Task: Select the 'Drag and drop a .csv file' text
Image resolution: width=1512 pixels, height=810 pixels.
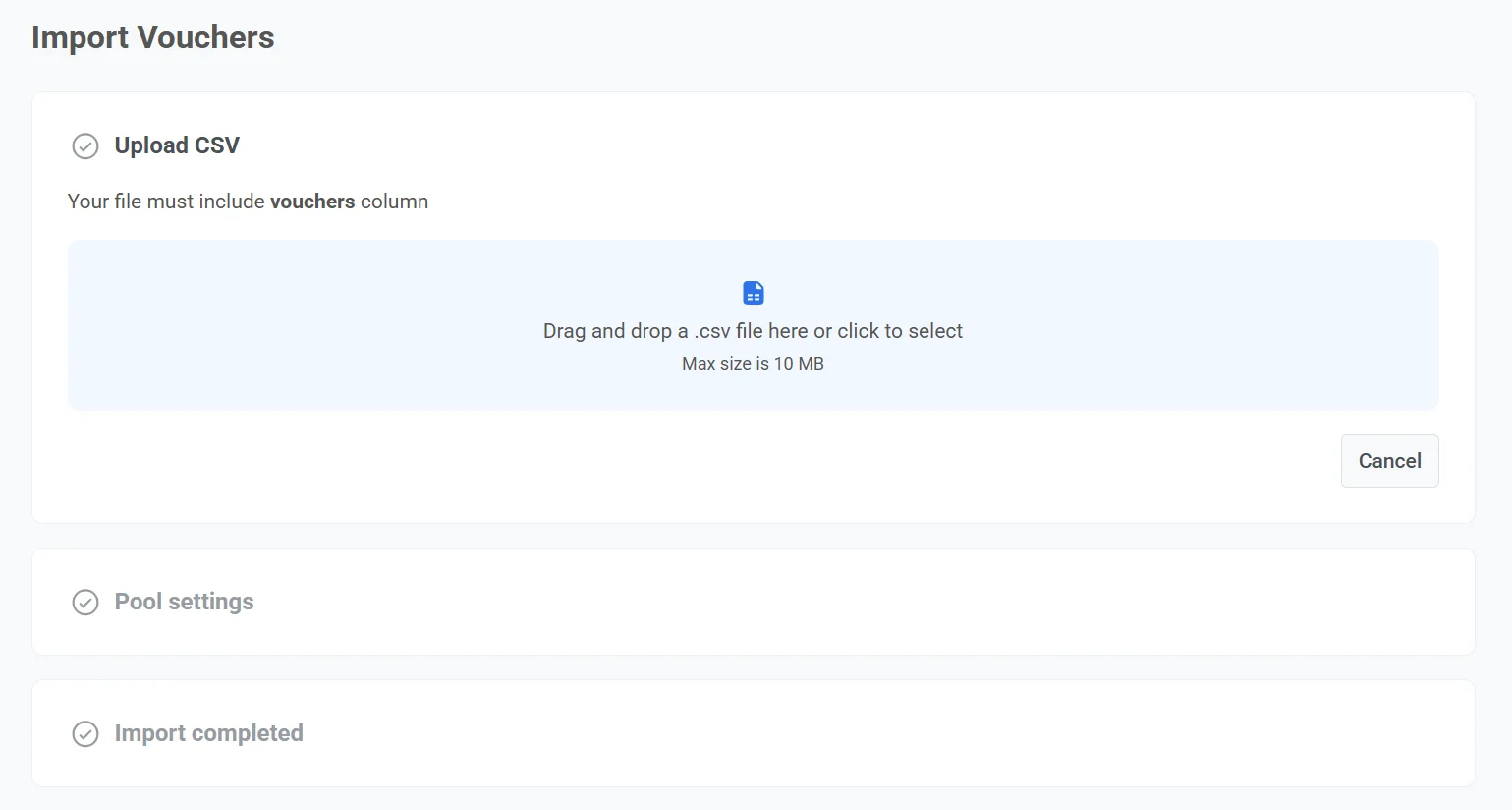Action: coord(753,331)
